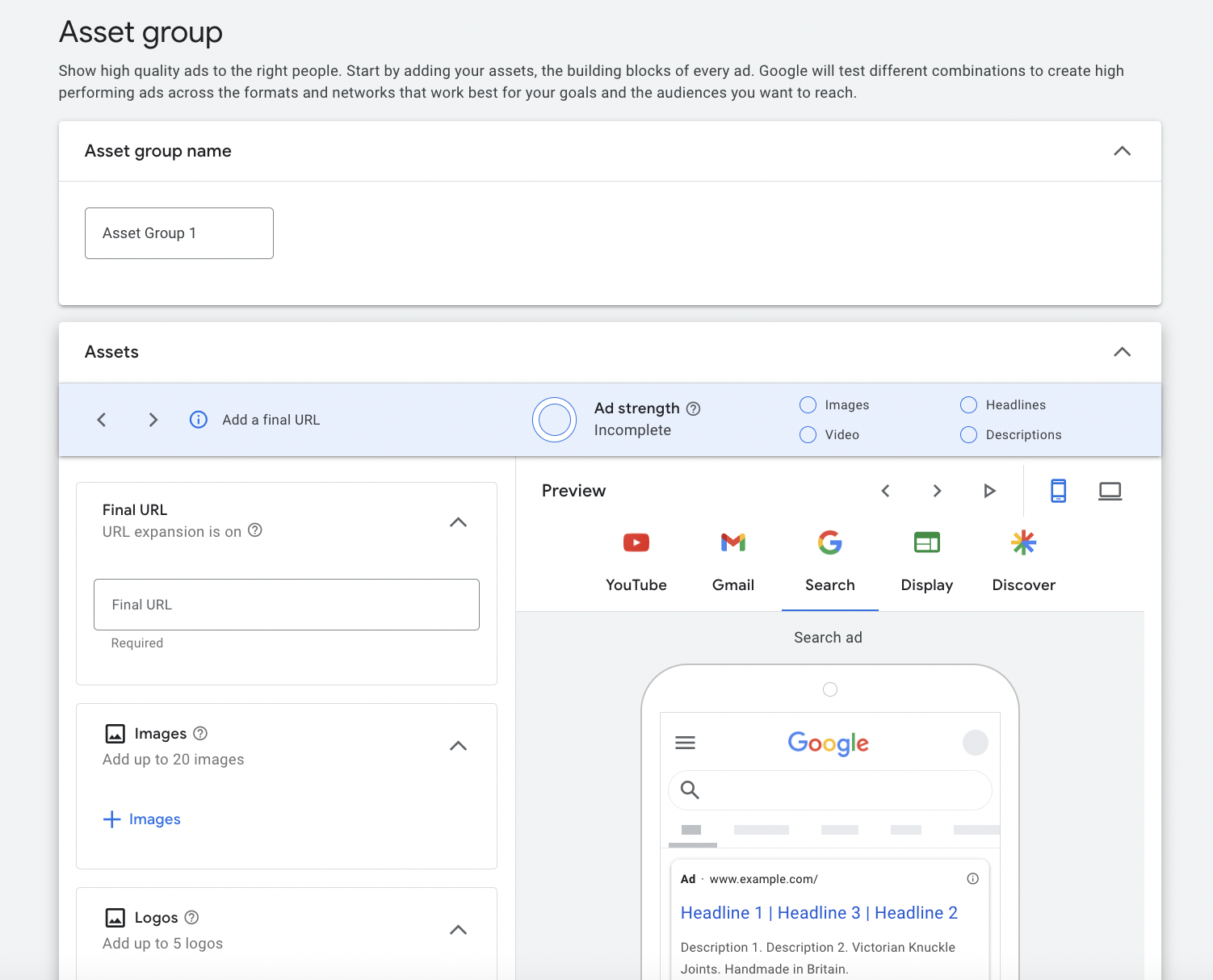Click Logos section help icon

[x=191, y=917]
